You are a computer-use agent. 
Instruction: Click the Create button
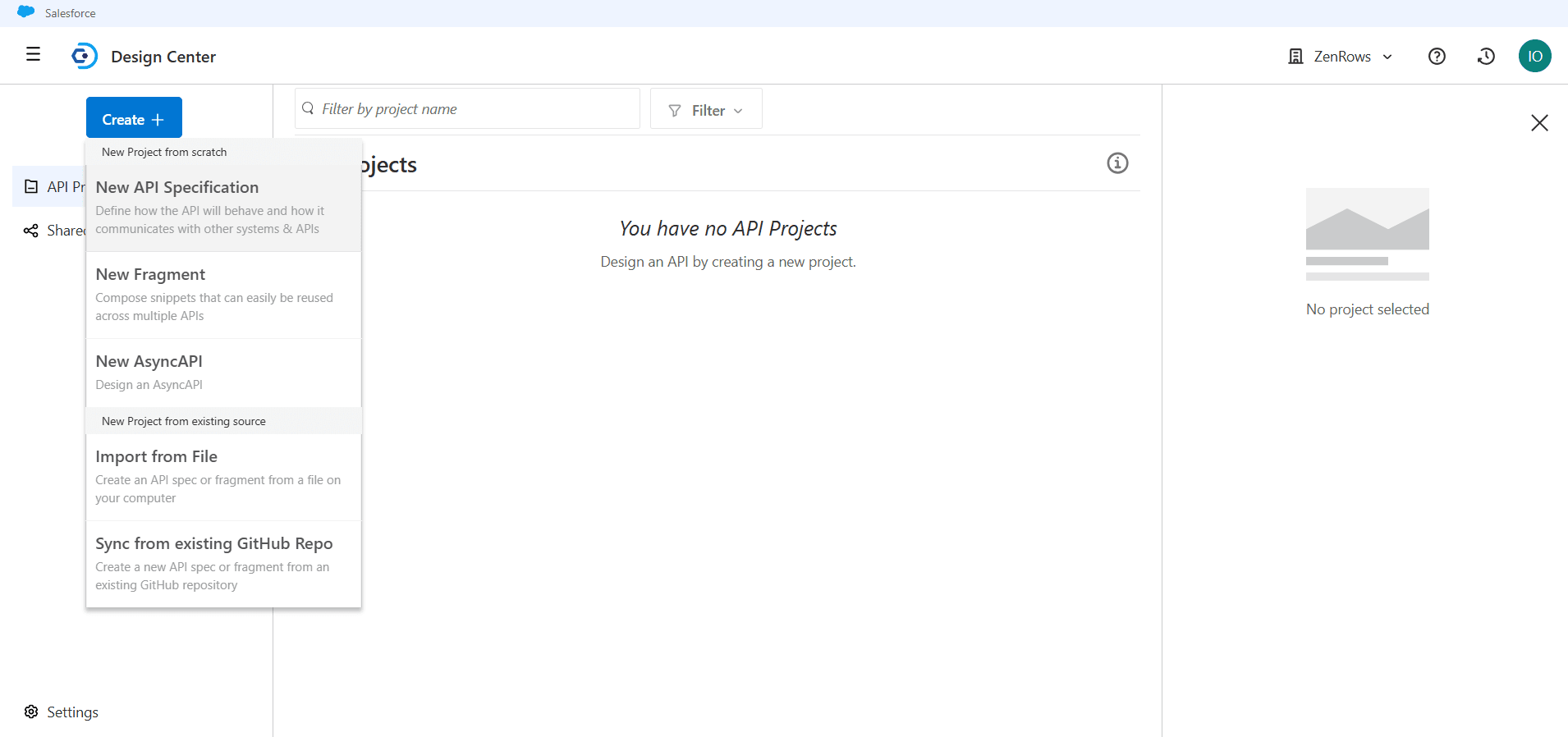134,119
